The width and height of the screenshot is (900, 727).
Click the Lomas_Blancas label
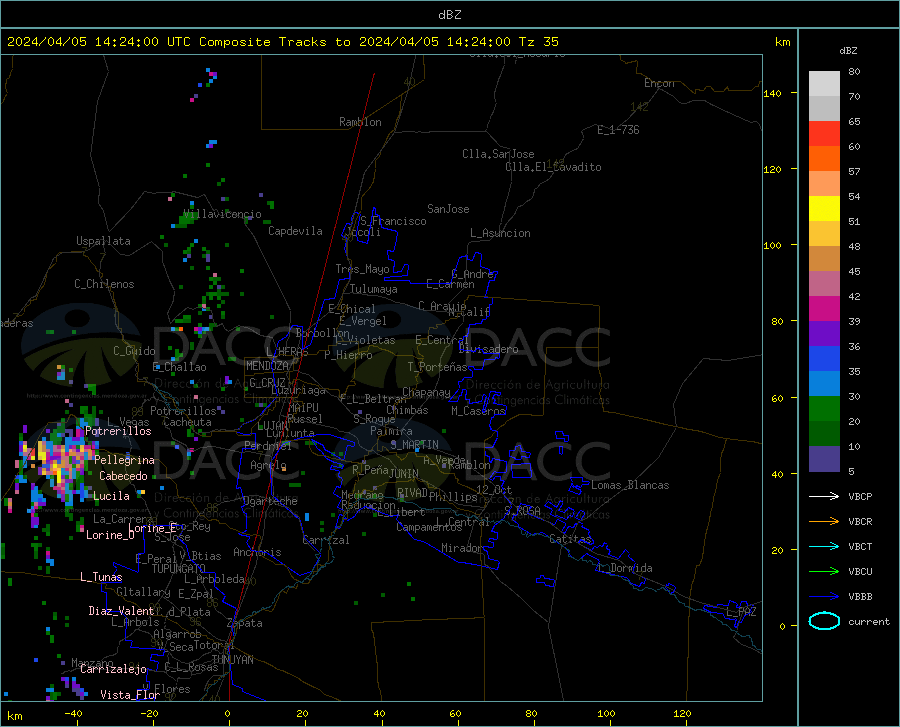click(x=630, y=485)
